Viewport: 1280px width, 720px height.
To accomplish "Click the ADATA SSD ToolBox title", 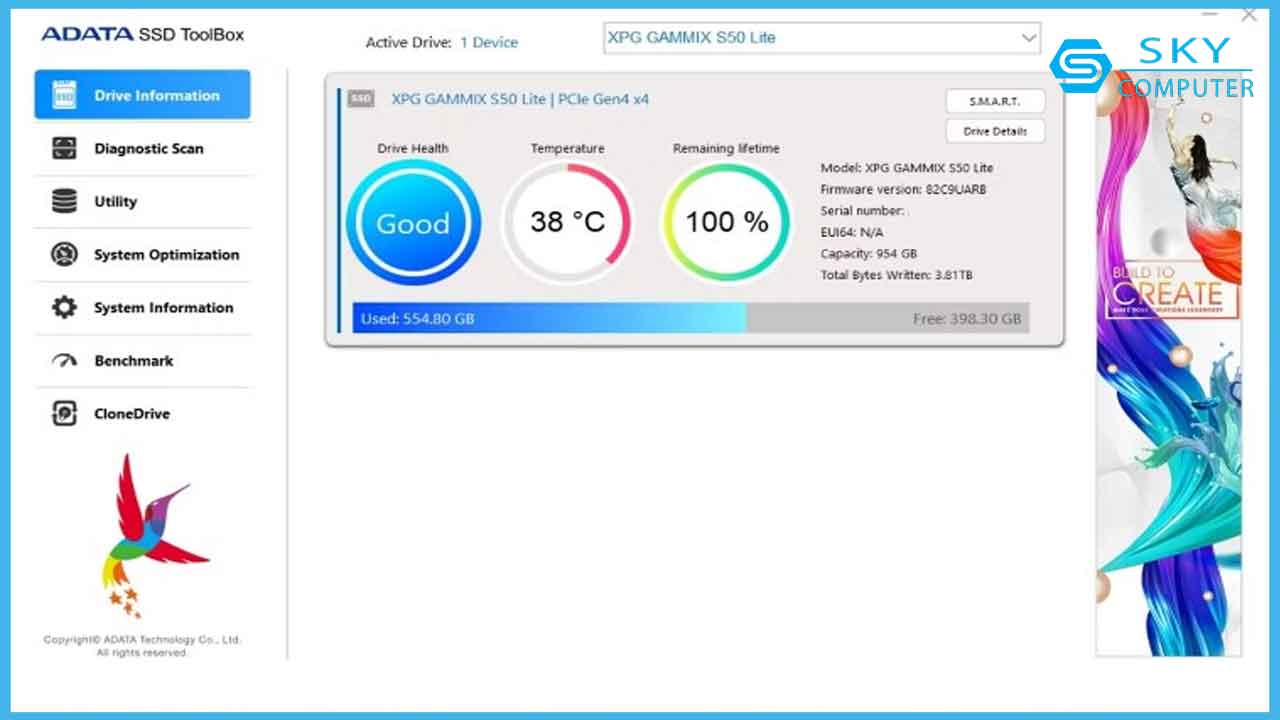I will click(x=142, y=34).
